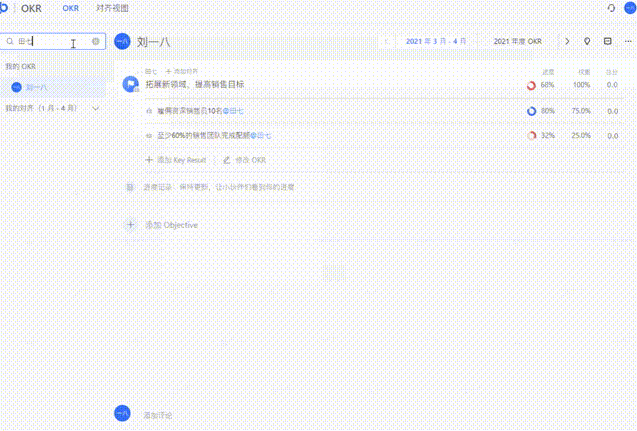Click the pencil icon beside 修改 OKR
This screenshot has width=637, height=431.
[227, 160]
